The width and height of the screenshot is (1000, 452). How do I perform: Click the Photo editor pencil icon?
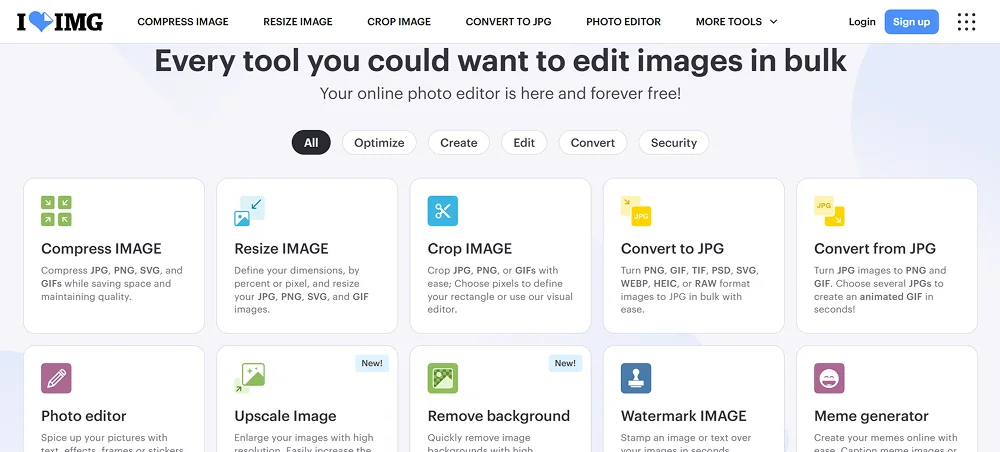tap(56, 378)
